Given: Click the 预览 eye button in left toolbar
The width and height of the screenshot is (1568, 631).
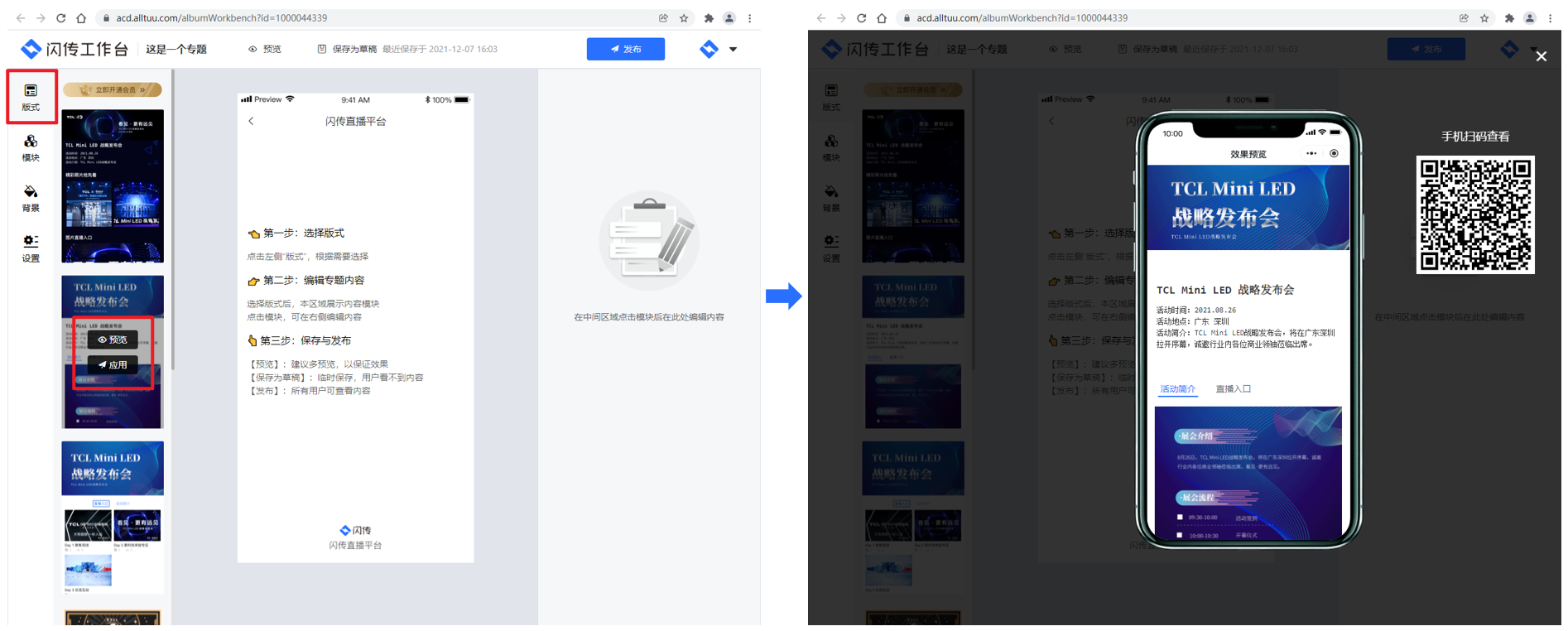Looking at the screenshot, I should (265, 49).
